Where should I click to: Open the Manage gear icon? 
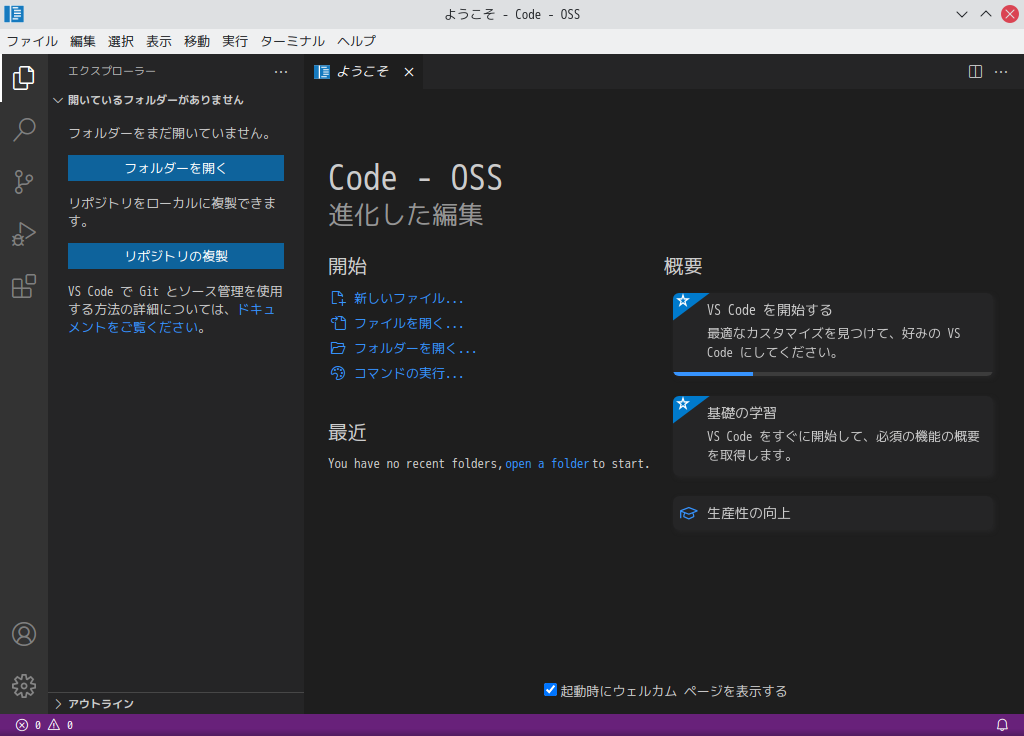click(24, 686)
